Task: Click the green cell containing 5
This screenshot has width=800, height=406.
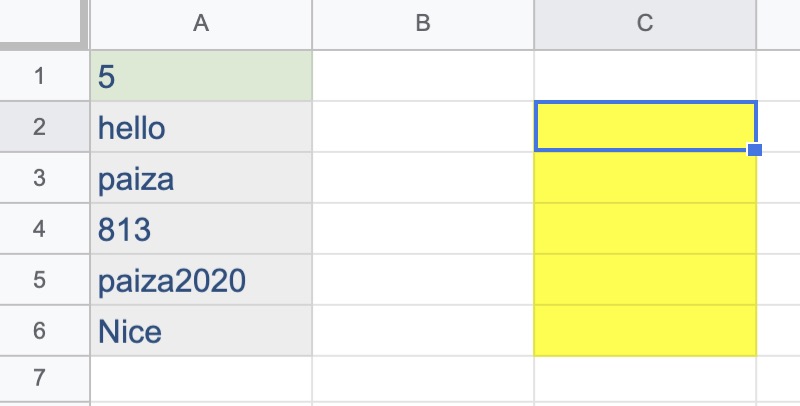Action: [x=201, y=76]
